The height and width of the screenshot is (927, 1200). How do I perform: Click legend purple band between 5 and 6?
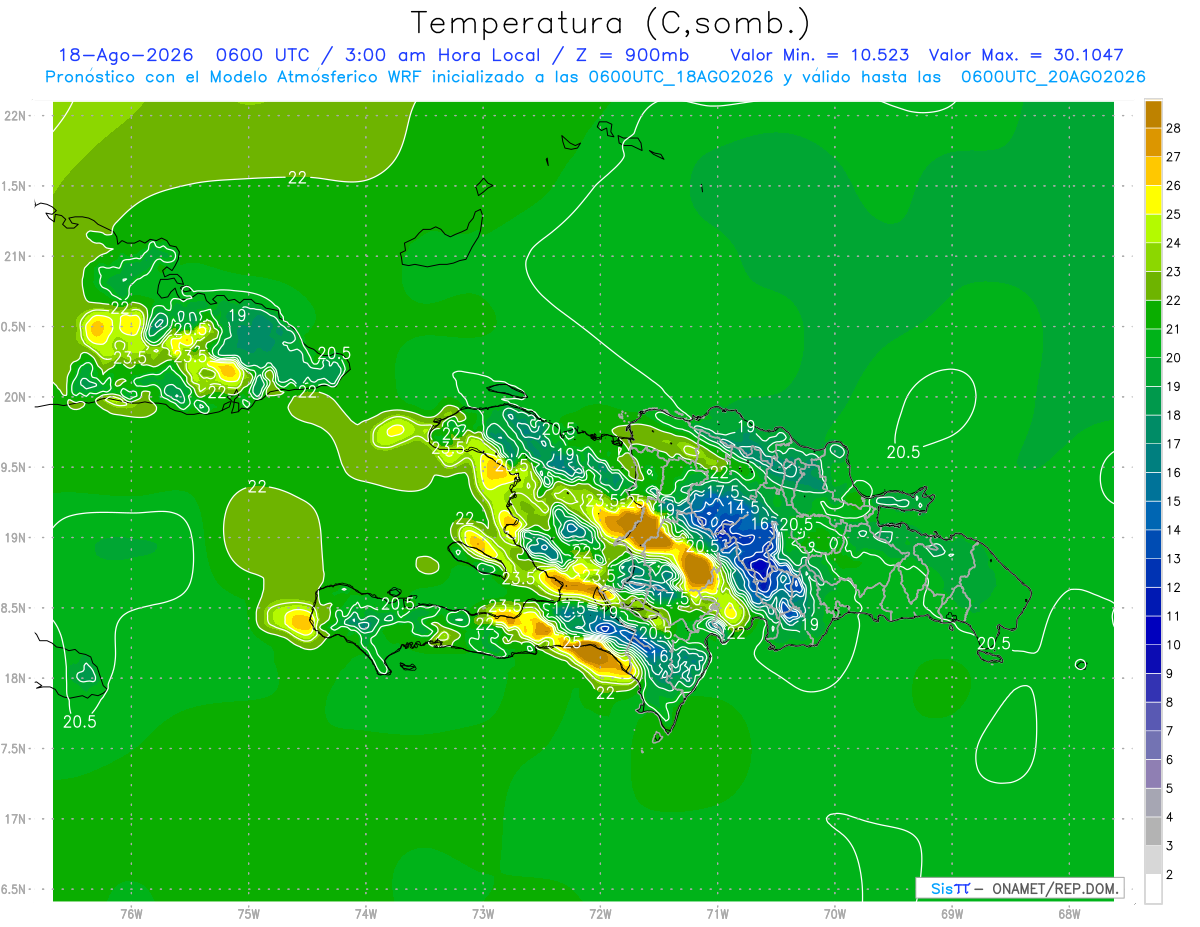click(1153, 774)
